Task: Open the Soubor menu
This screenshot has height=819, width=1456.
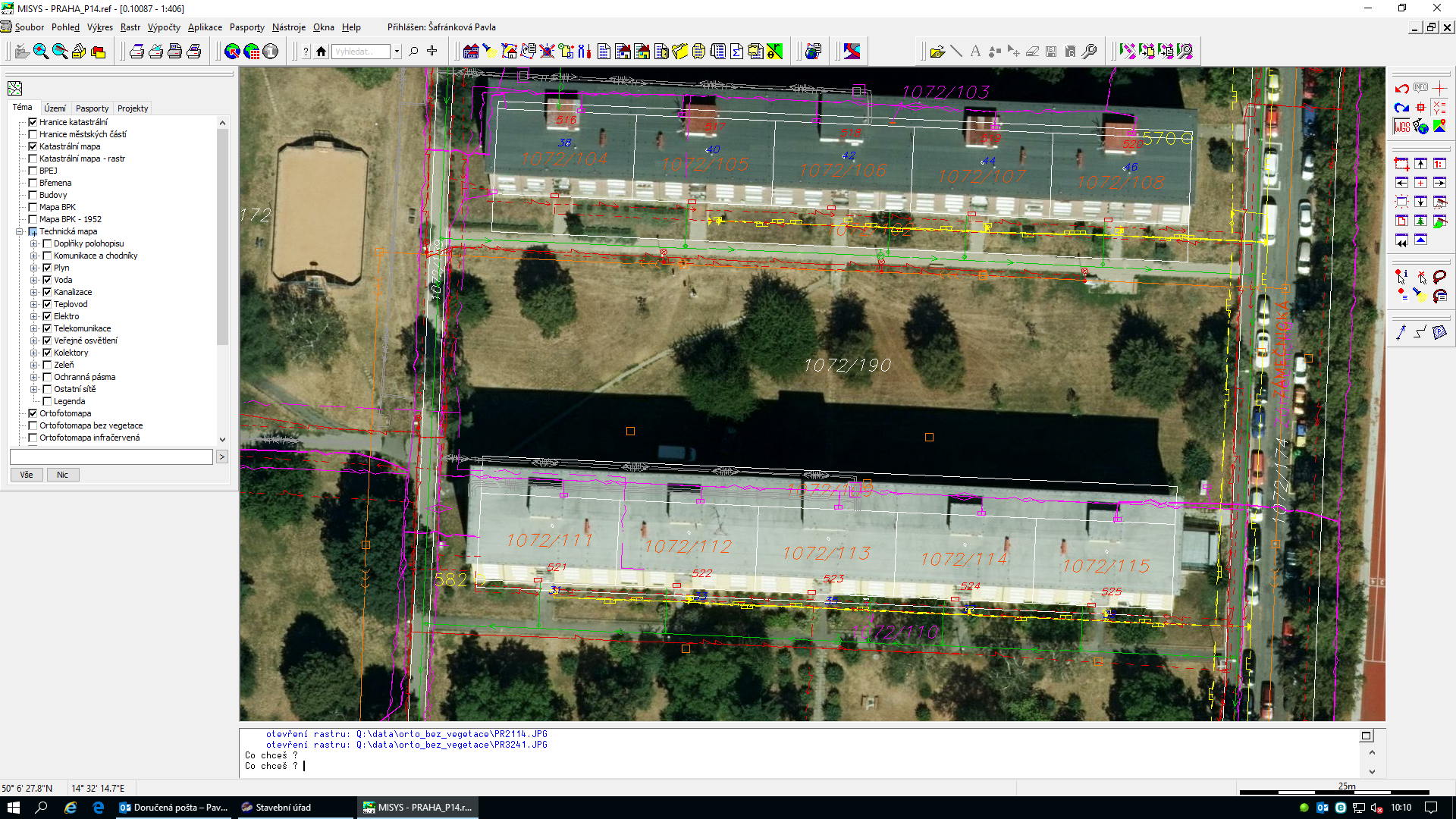Action: coord(29,27)
